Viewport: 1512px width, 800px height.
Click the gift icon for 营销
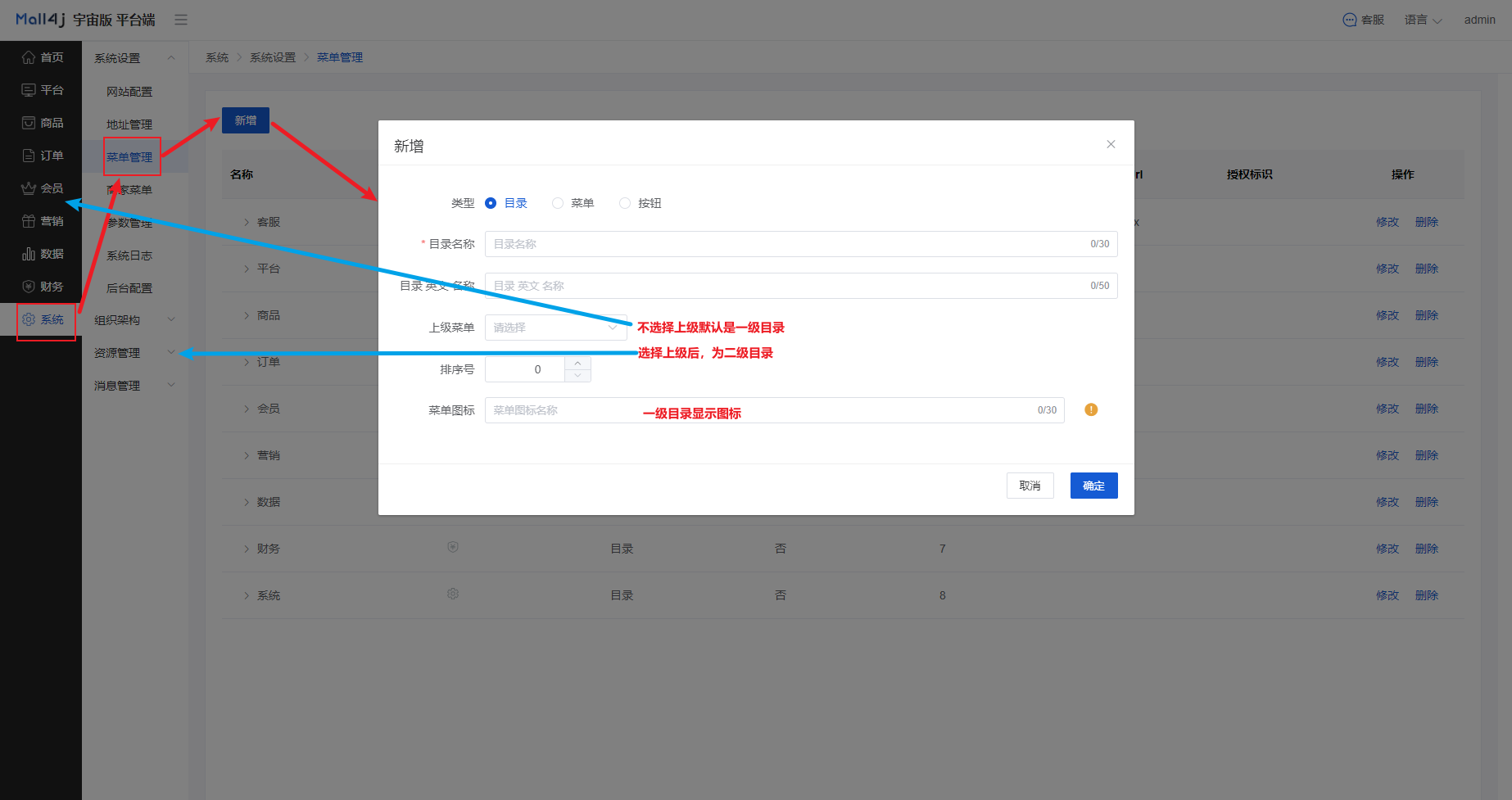tap(29, 221)
